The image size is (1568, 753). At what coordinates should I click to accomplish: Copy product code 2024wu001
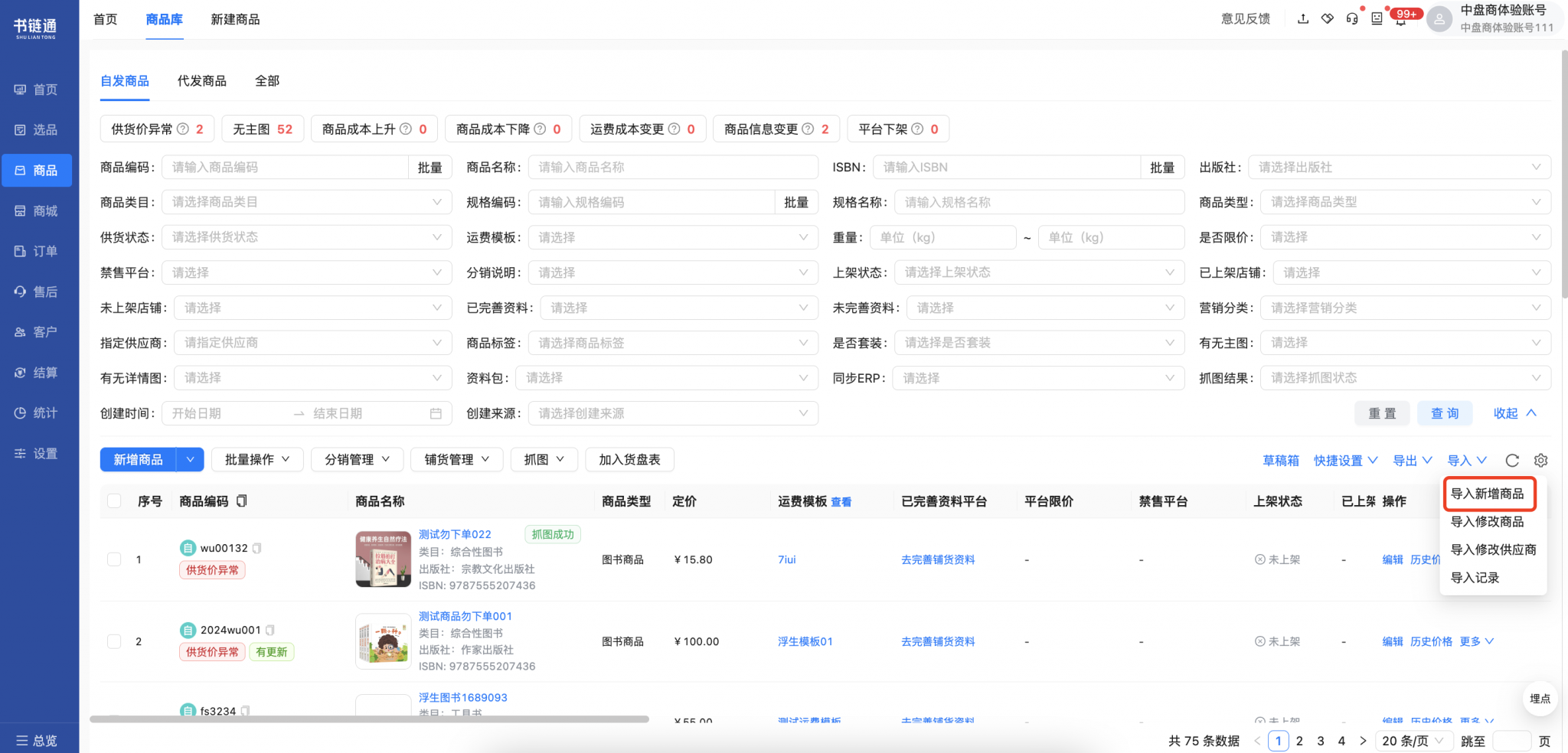coord(269,630)
